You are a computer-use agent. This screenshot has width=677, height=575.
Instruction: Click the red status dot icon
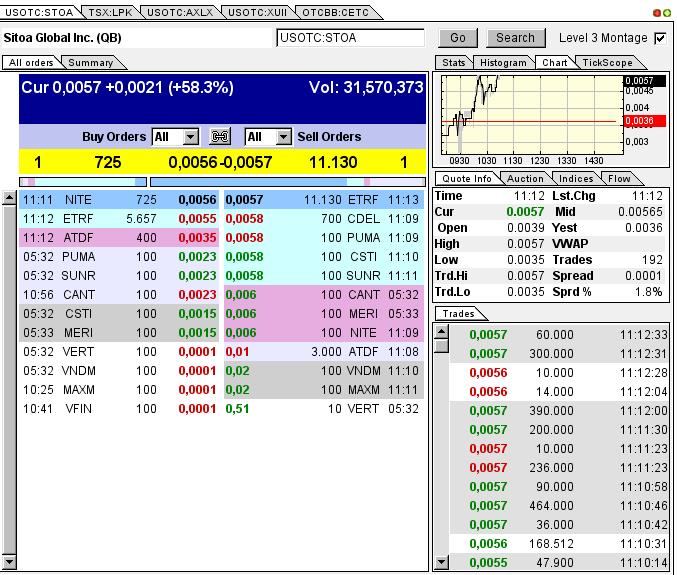pos(657,13)
